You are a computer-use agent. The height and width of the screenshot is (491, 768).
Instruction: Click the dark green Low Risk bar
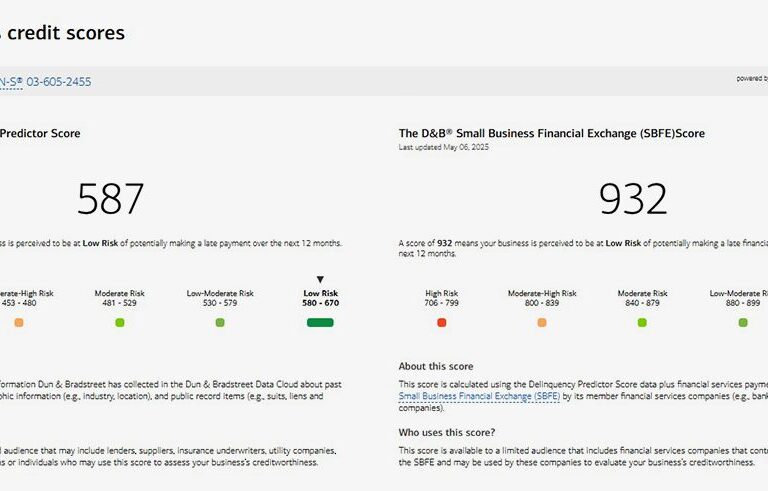(320, 322)
